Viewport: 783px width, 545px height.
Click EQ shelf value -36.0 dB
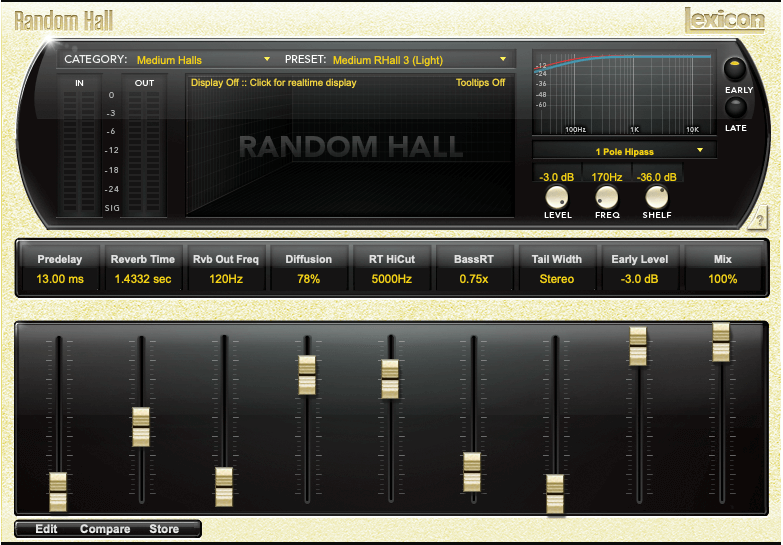coord(657,177)
